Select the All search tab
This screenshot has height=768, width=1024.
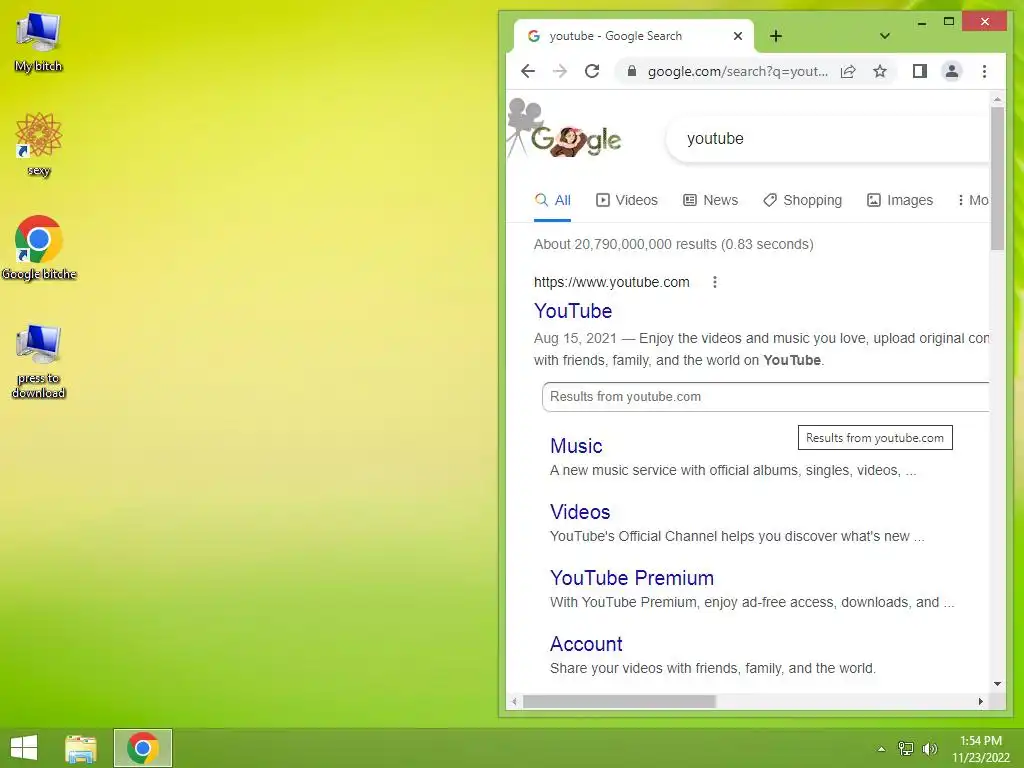(552, 200)
